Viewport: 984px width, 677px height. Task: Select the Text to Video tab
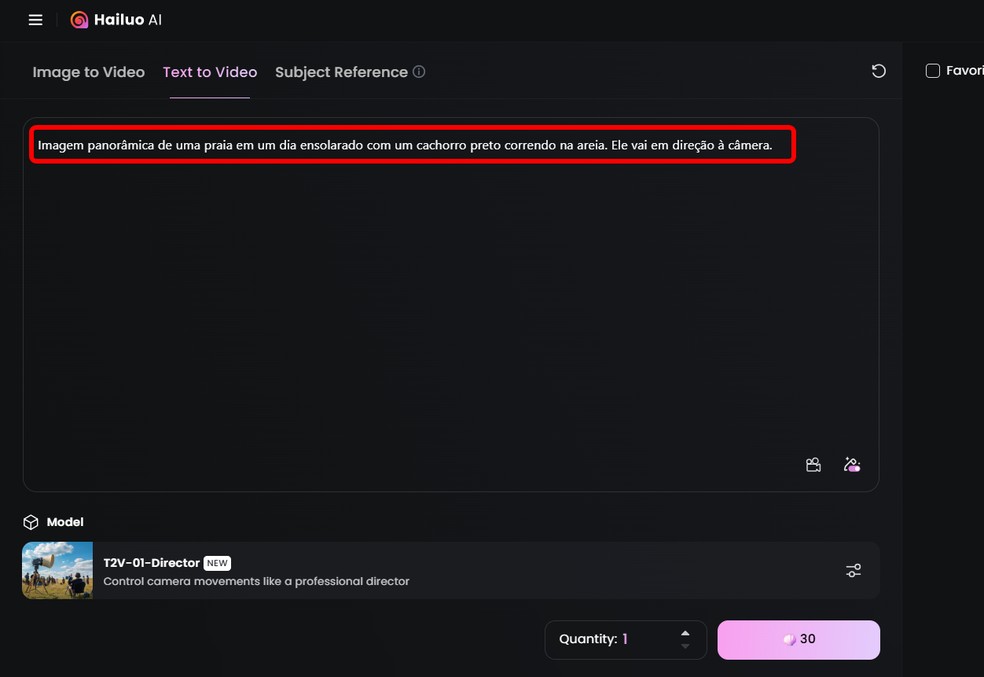click(x=210, y=72)
